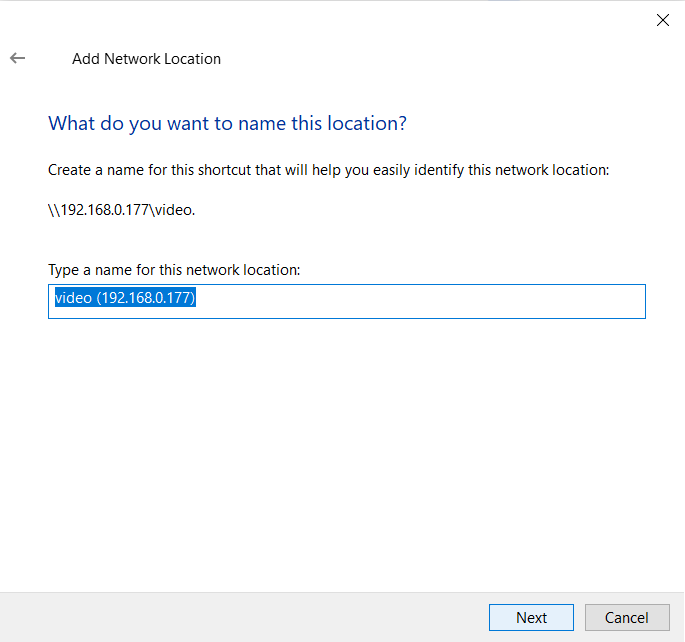Cancel the network location wizard

(x=627, y=618)
